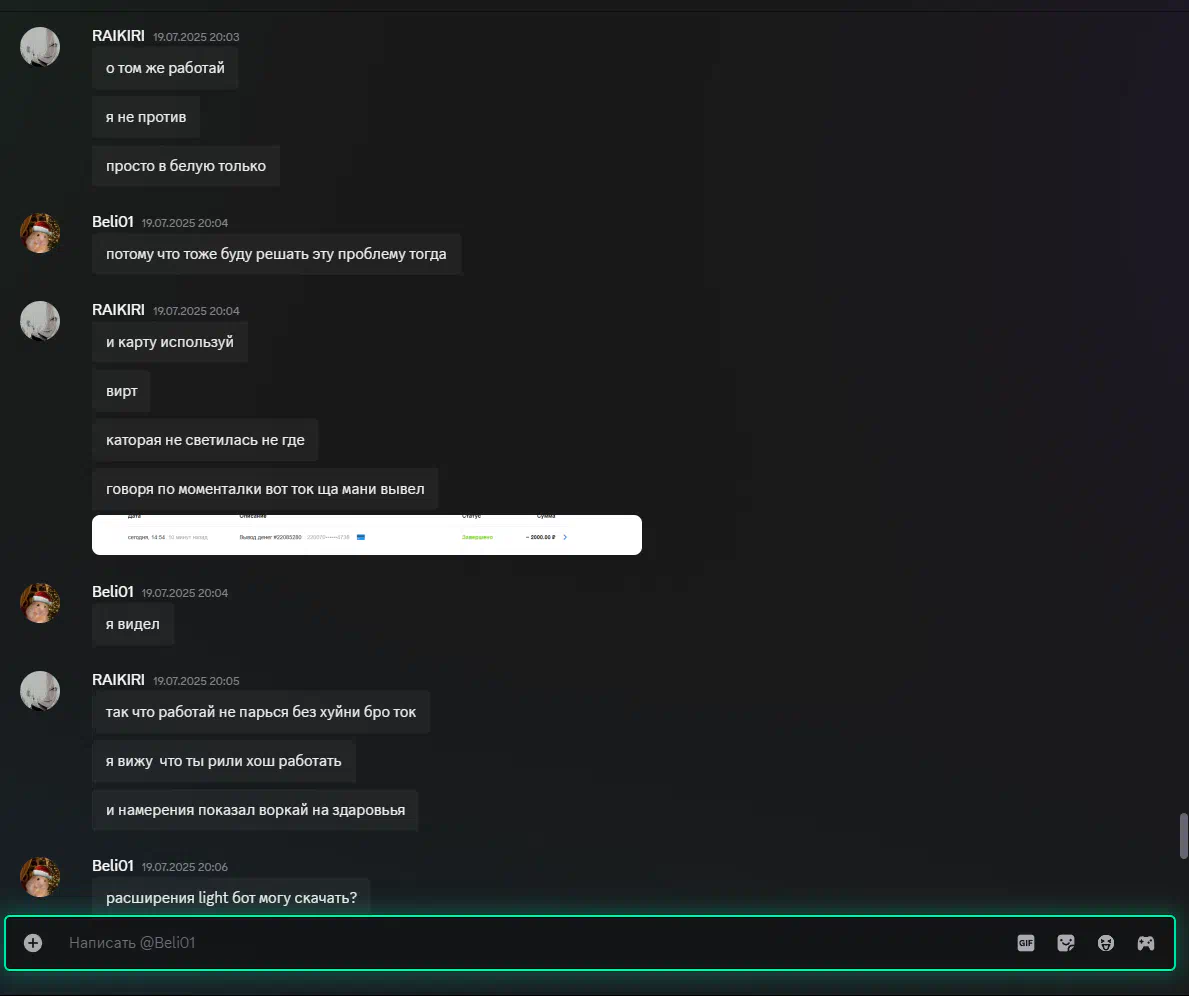This screenshot has width=1189, height=996.
Task: Click the RAIKIRI username at 20:05
Action: click(x=118, y=680)
